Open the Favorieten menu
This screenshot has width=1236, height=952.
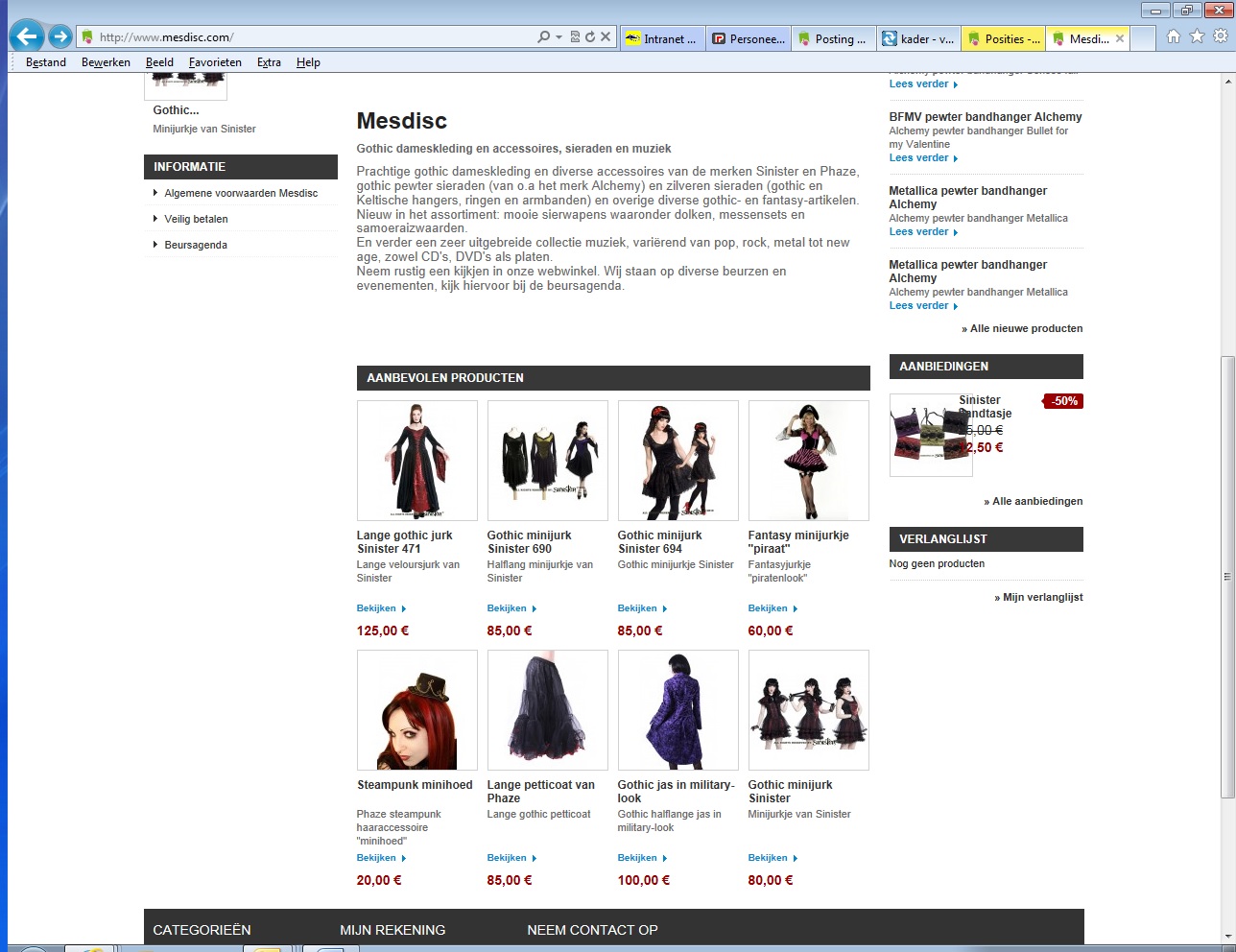(215, 62)
